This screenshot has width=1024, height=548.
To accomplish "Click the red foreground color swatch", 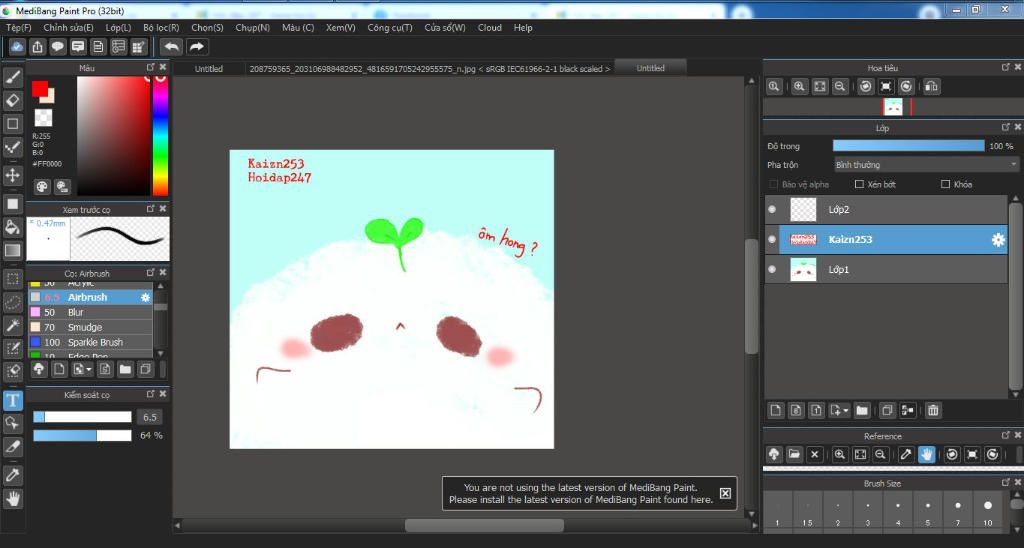I will (x=39, y=89).
